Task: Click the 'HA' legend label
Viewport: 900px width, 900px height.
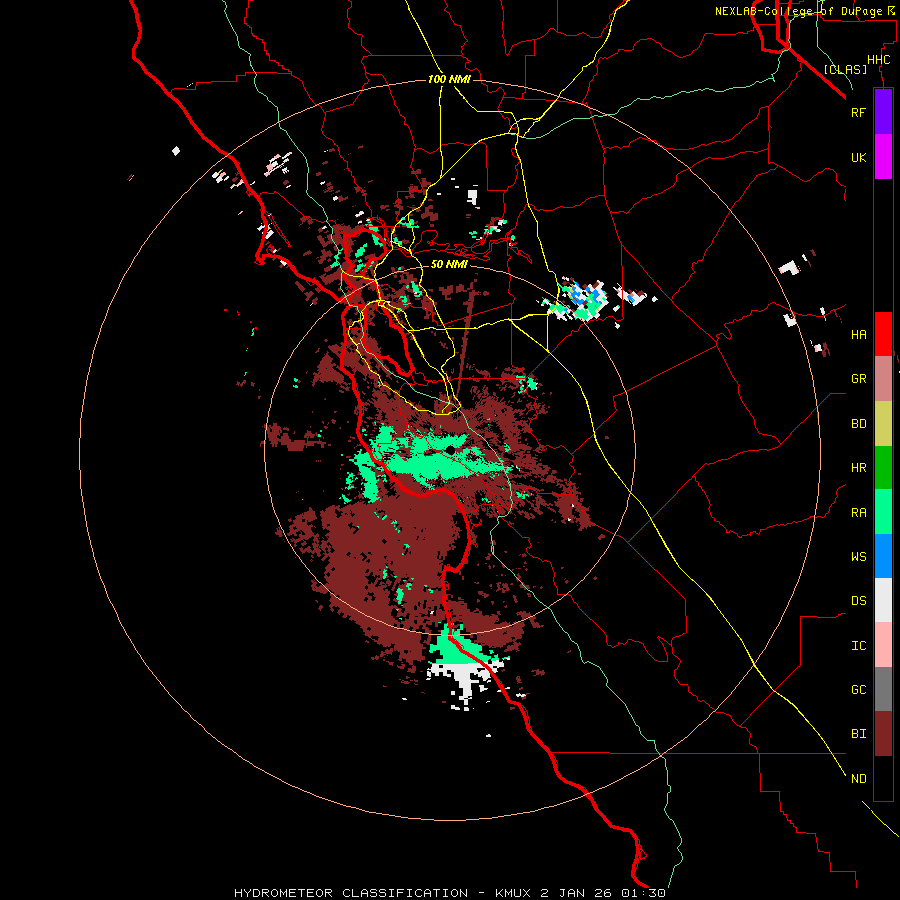Action: (858, 335)
